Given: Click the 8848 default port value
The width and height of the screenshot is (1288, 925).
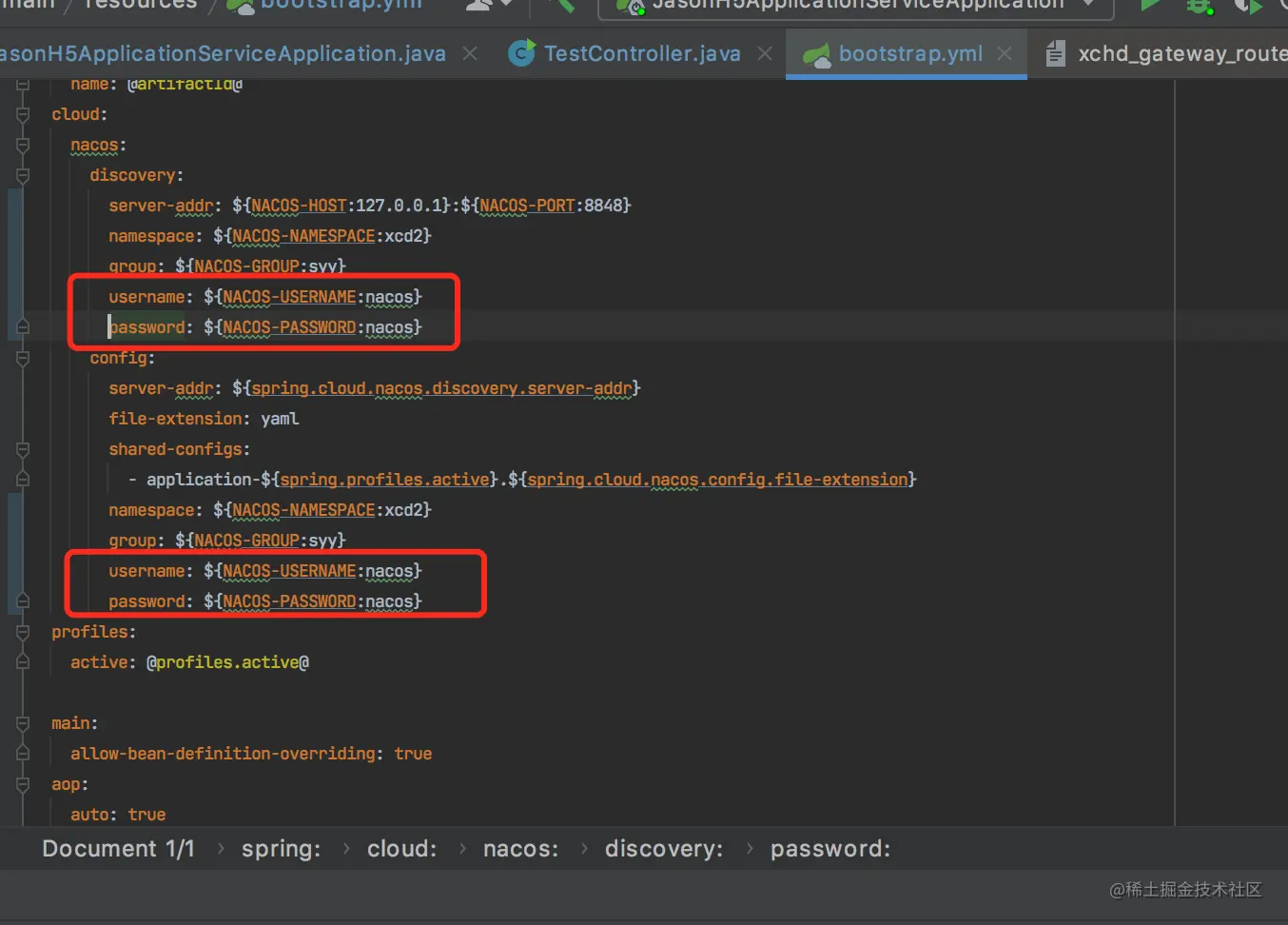Looking at the screenshot, I should 603,206.
